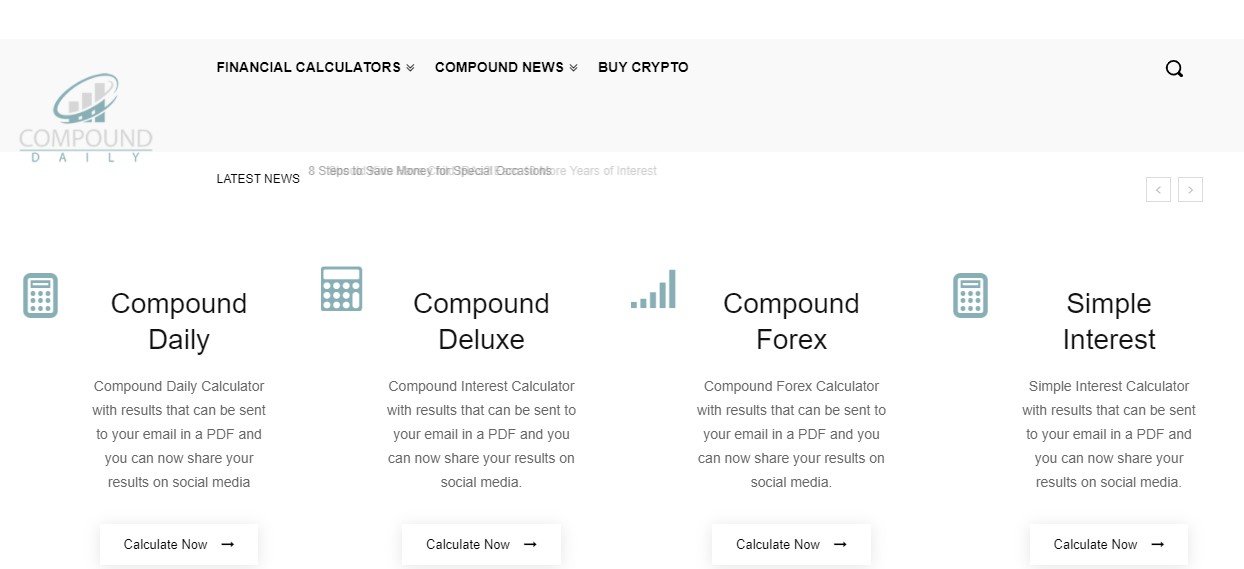Show previous latest news item
The image size is (1244, 569).
(x=1158, y=189)
